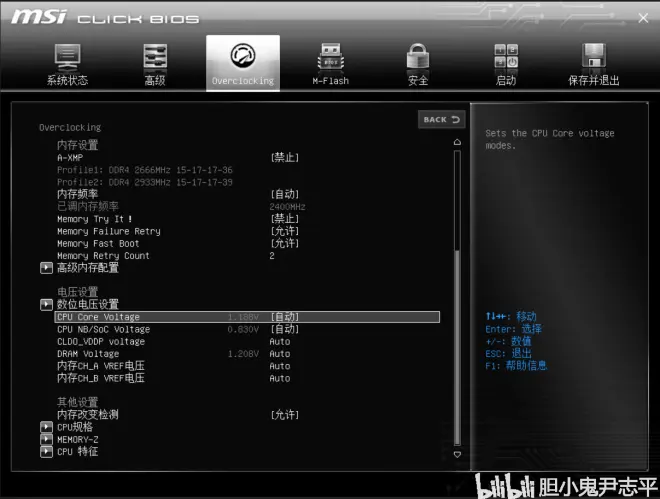
Task: Select the Memory Fast Boot label
Action: pos(98,243)
